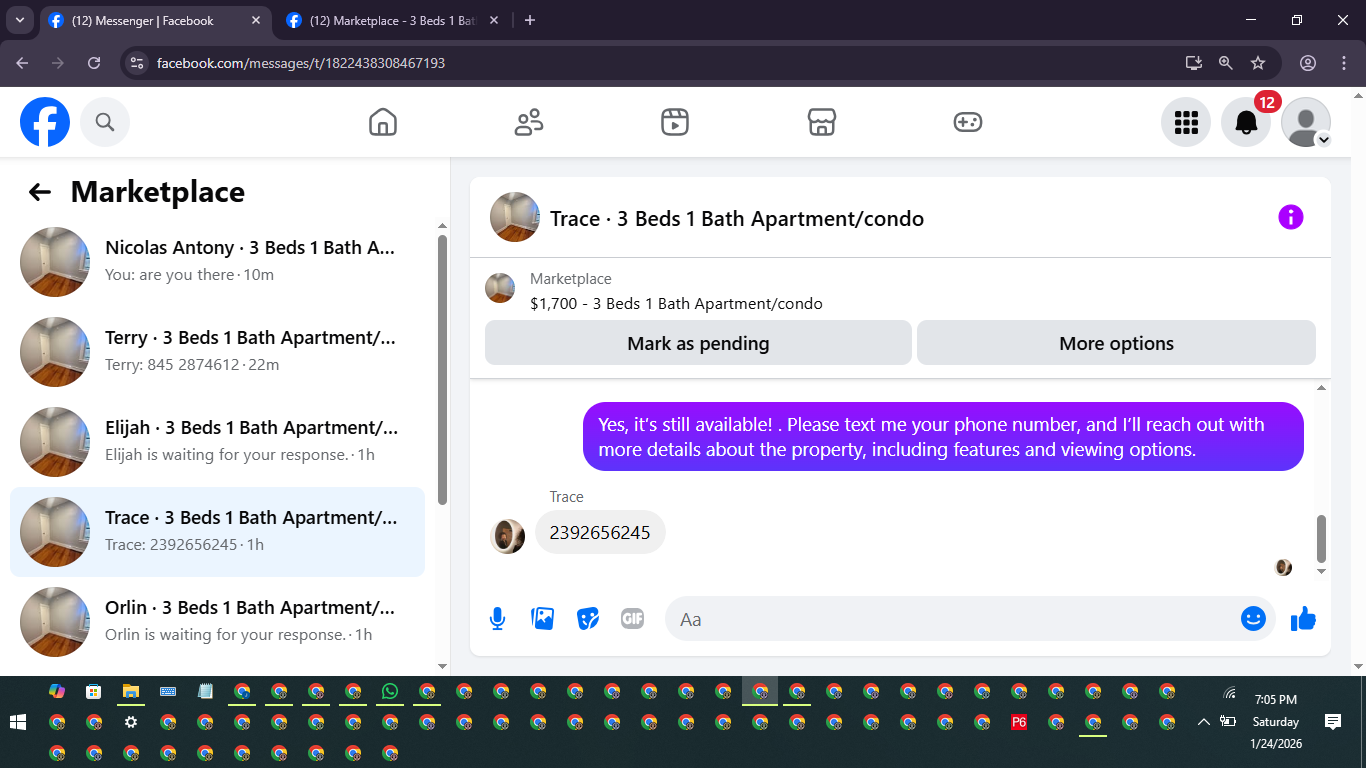Open Notifications bell with 12 badge
1366x768 pixels.
point(1246,122)
